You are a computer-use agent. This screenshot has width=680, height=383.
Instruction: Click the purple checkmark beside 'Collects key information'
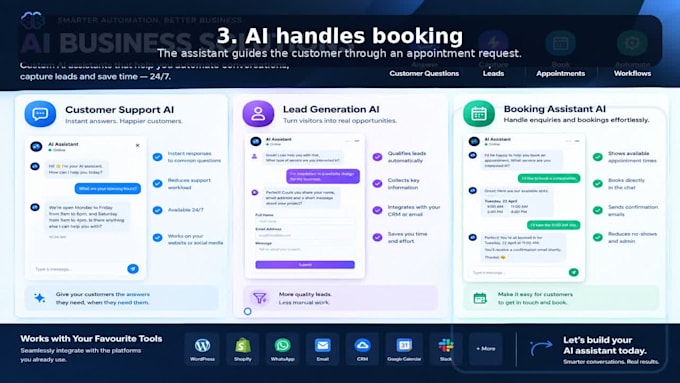click(377, 184)
